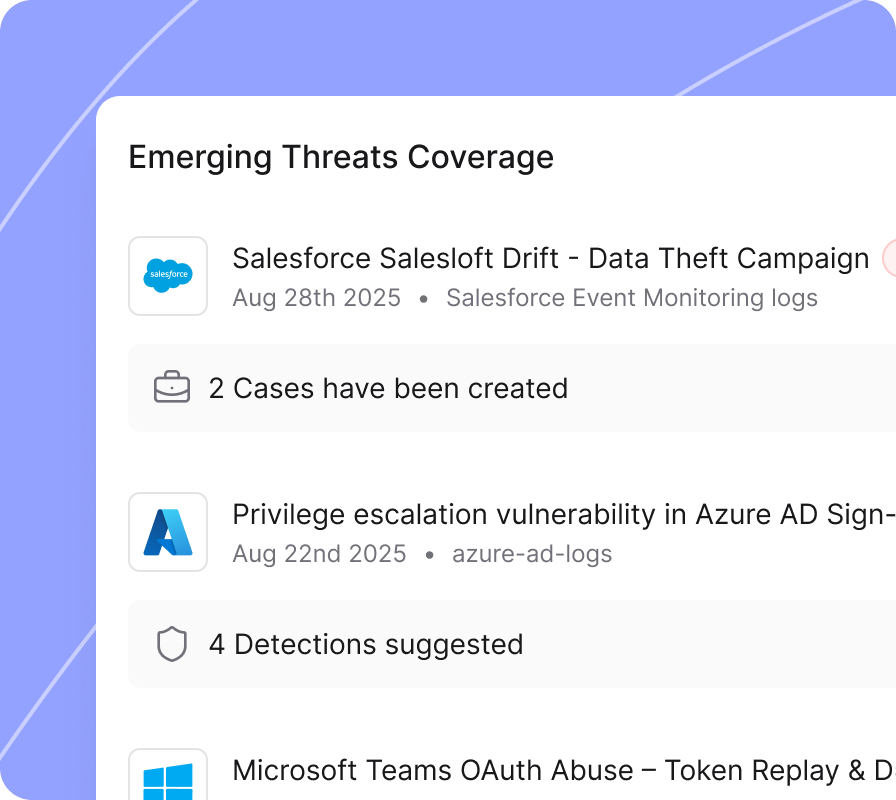This screenshot has width=896, height=800.
Task: Click the Azure logo icon
Action: tap(168, 532)
